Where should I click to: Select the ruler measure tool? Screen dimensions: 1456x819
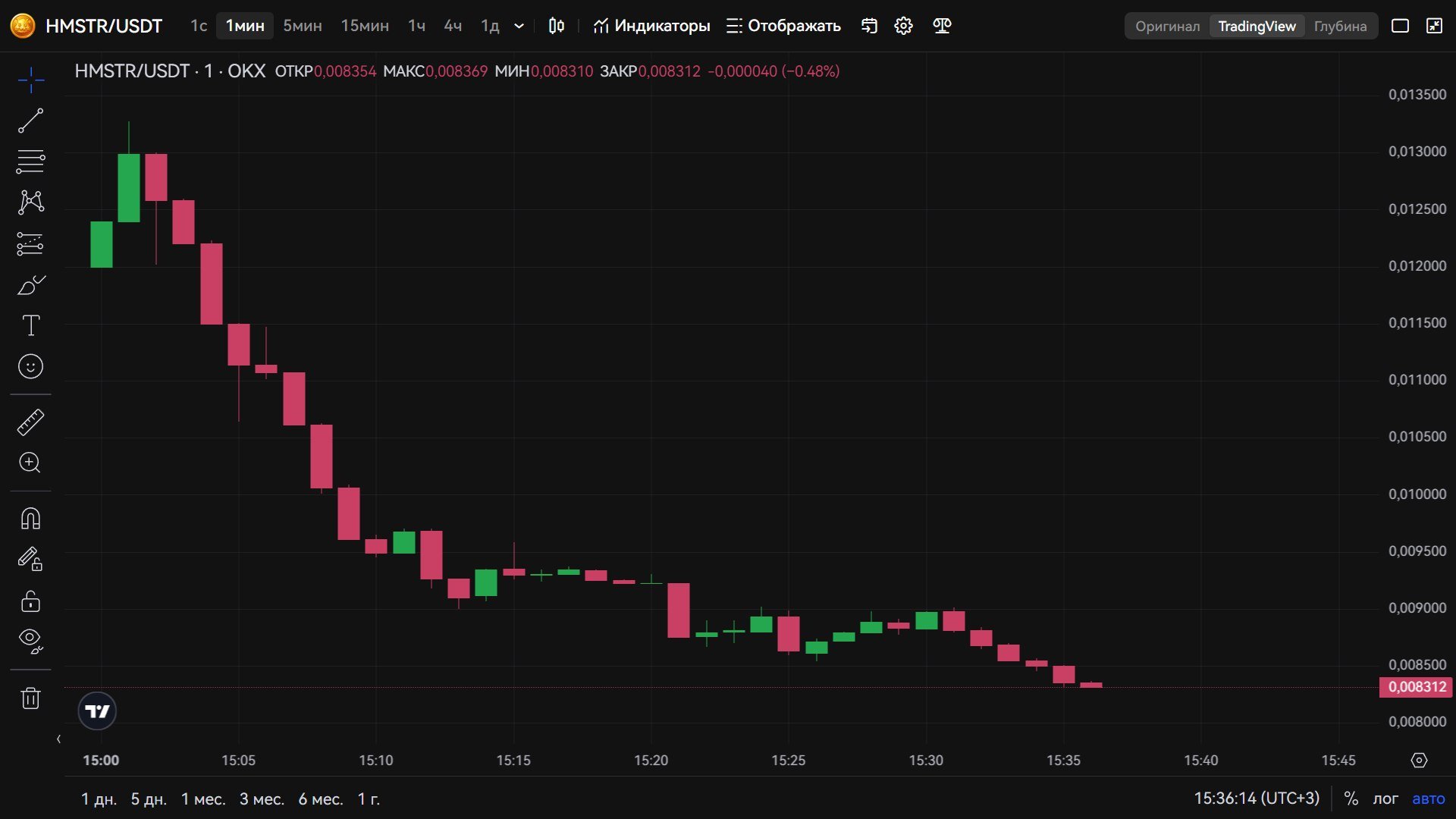tap(31, 422)
